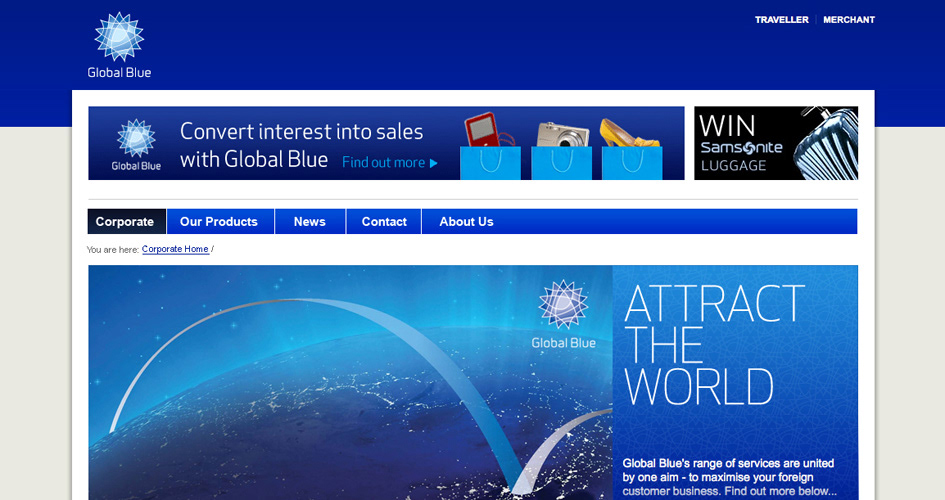
Task: Open the MERCHANT link
Action: [849, 20]
